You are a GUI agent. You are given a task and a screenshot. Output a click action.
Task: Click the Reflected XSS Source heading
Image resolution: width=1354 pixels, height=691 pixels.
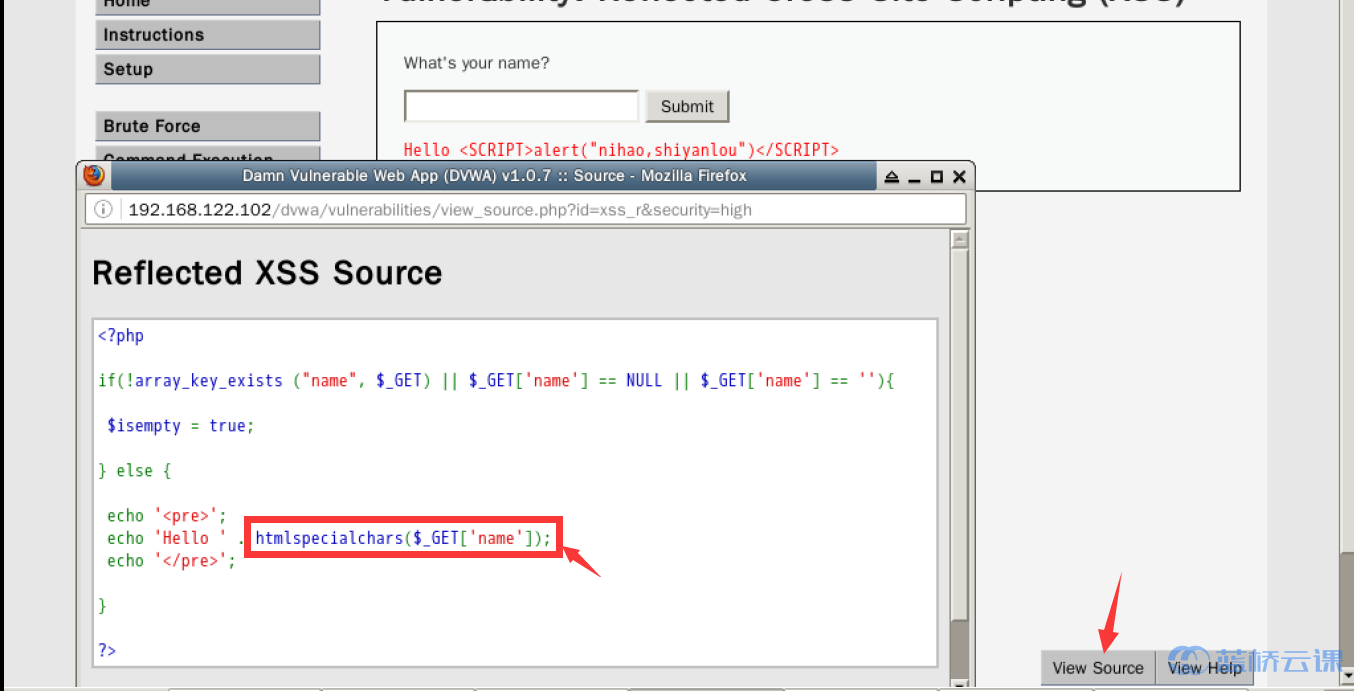tap(267, 273)
